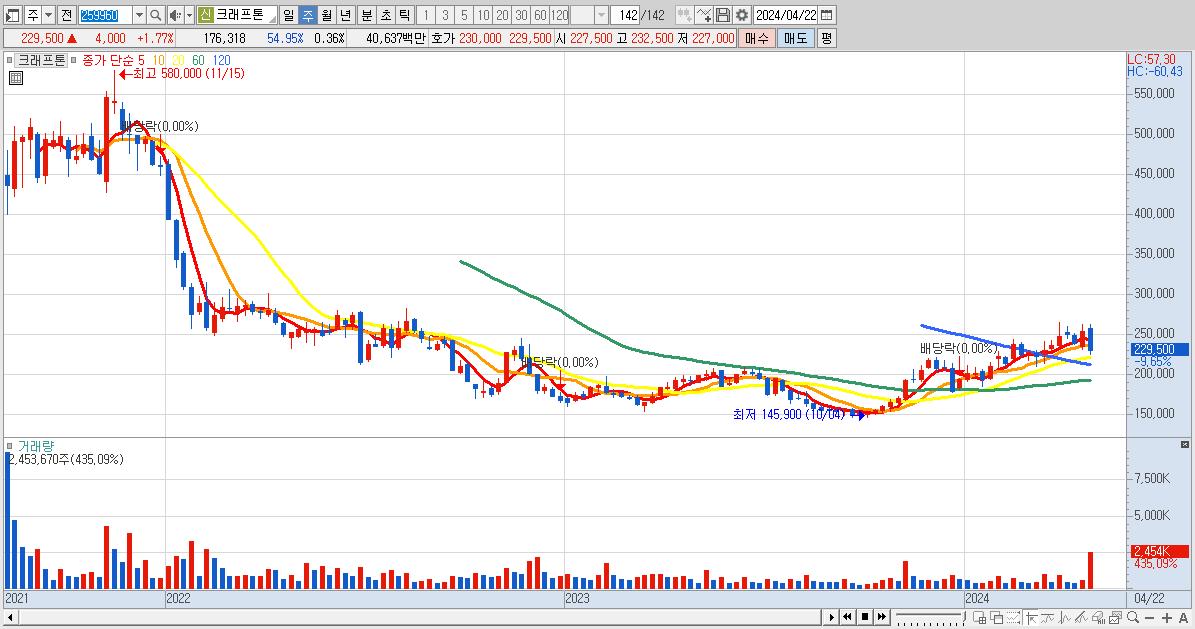This screenshot has width=1195, height=629.
Task: Click the zigzag line chart tool icon
Action: pos(1065,618)
